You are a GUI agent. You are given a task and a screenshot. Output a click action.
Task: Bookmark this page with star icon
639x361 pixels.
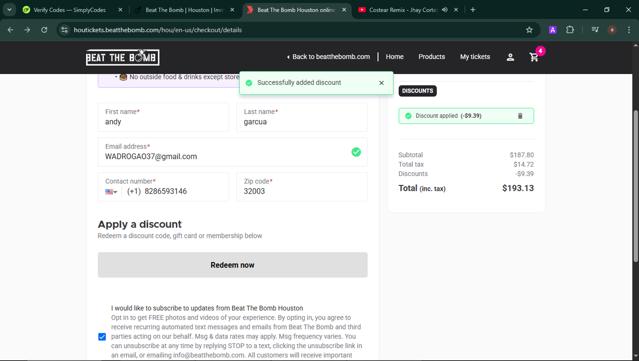[x=529, y=30]
